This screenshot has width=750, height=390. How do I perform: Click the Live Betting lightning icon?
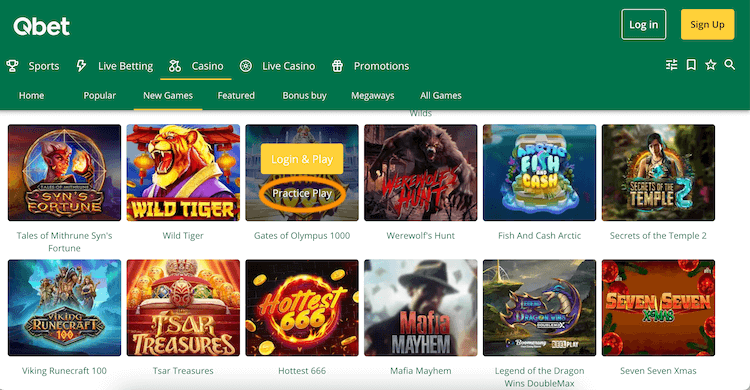pyautogui.click(x=81, y=66)
